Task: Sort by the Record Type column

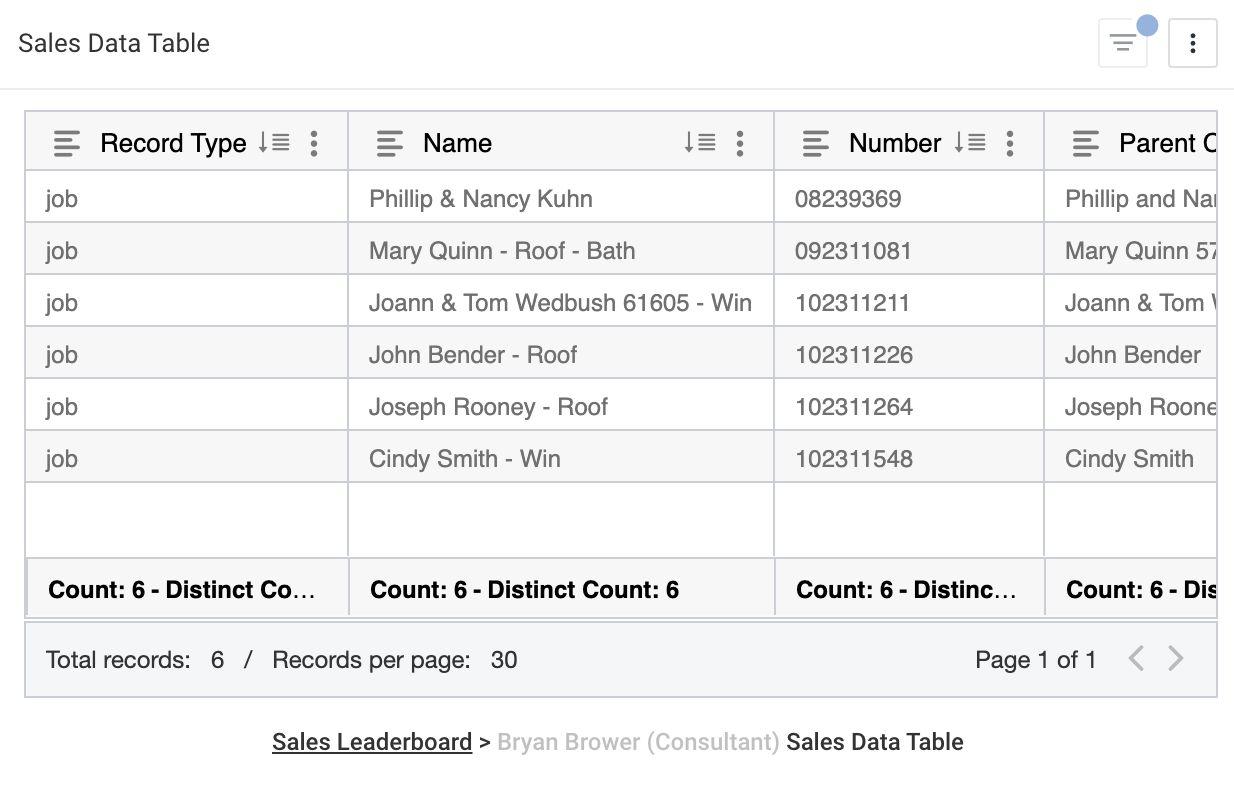Action: click(x=274, y=143)
